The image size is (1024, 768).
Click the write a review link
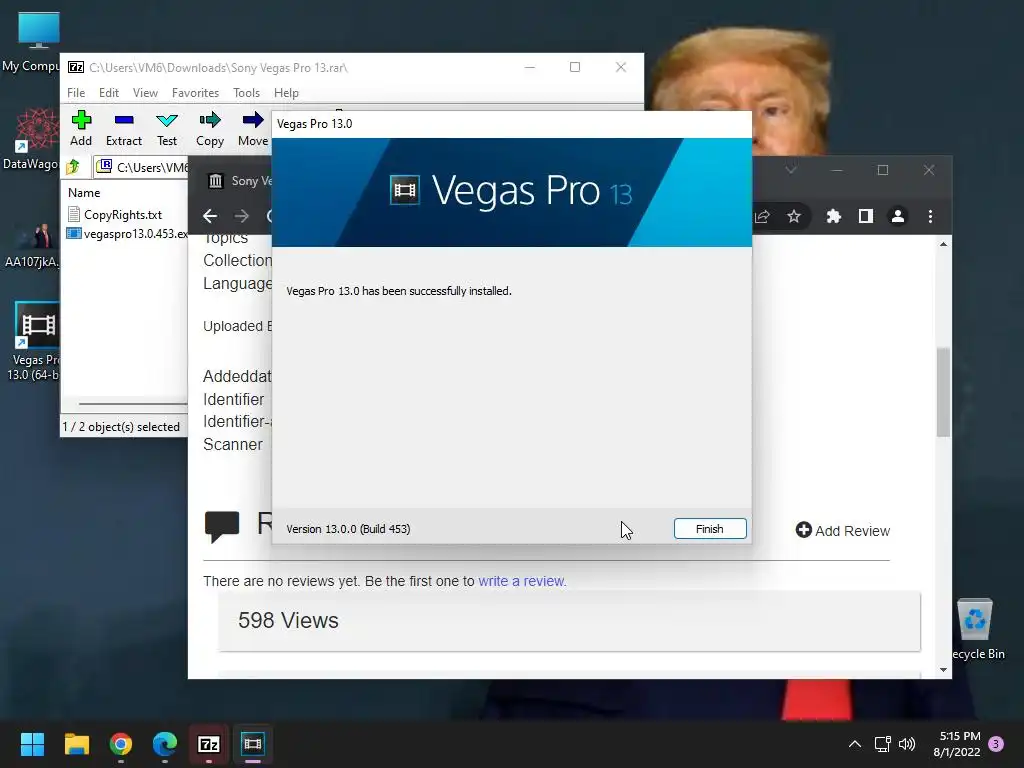point(522,581)
